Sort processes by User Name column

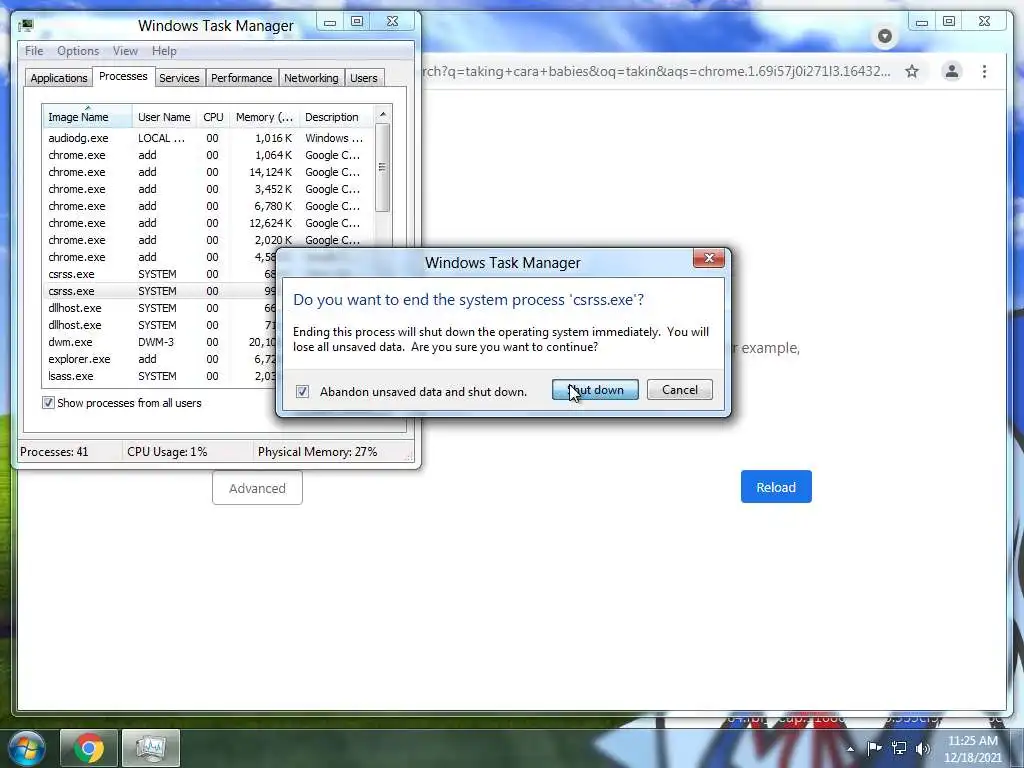[164, 117]
